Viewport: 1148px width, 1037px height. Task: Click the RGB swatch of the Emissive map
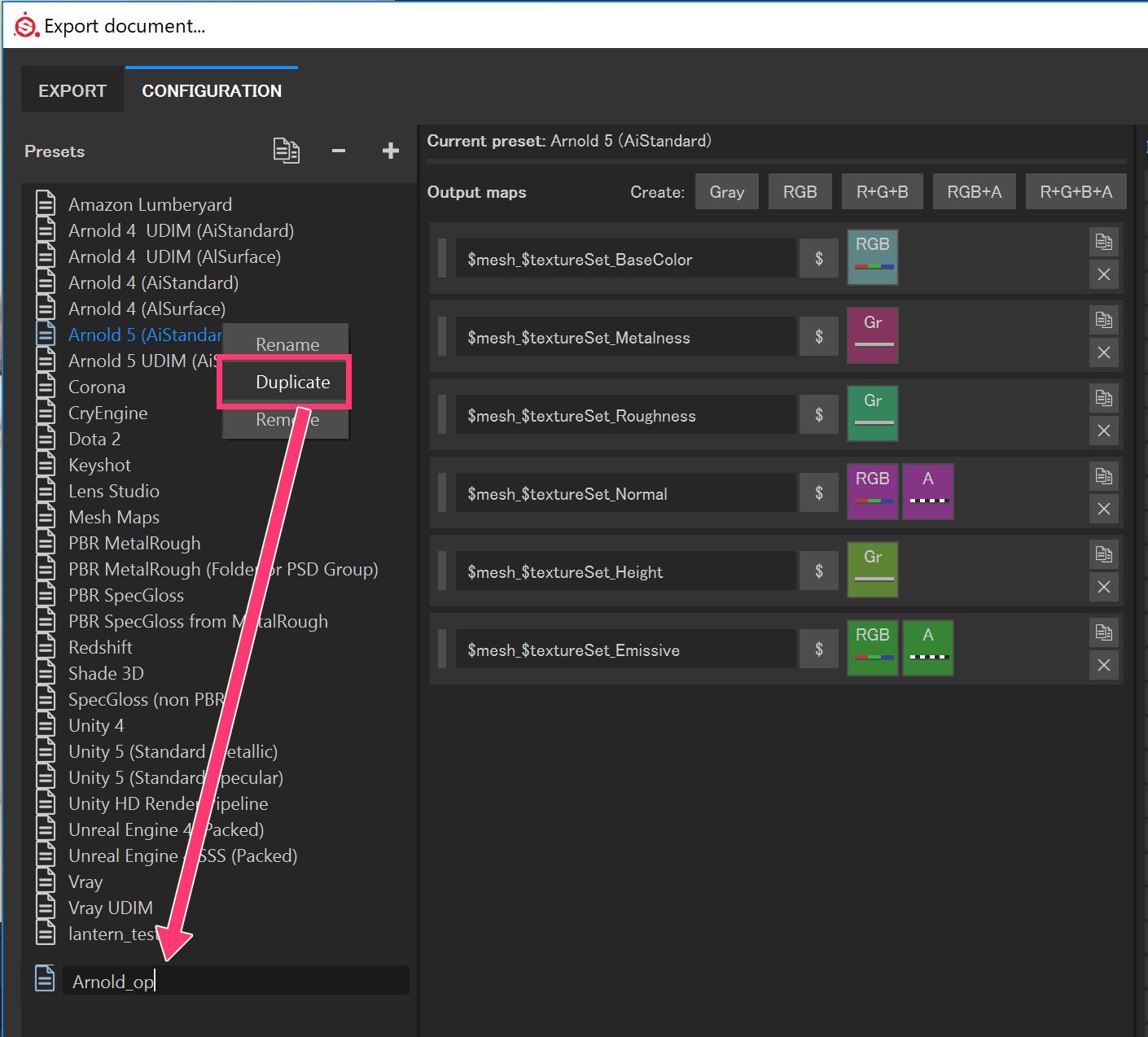(873, 648)
